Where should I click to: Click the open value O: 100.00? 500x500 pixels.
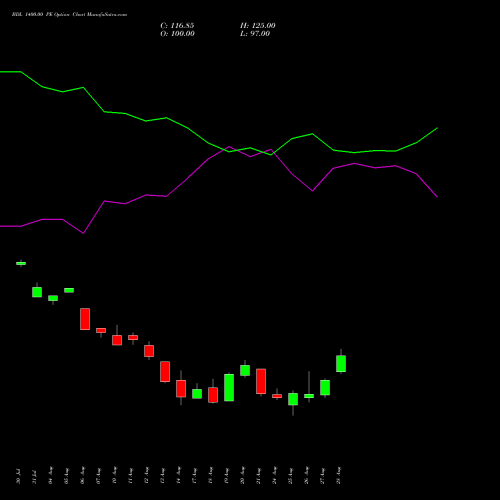[177, 34]
